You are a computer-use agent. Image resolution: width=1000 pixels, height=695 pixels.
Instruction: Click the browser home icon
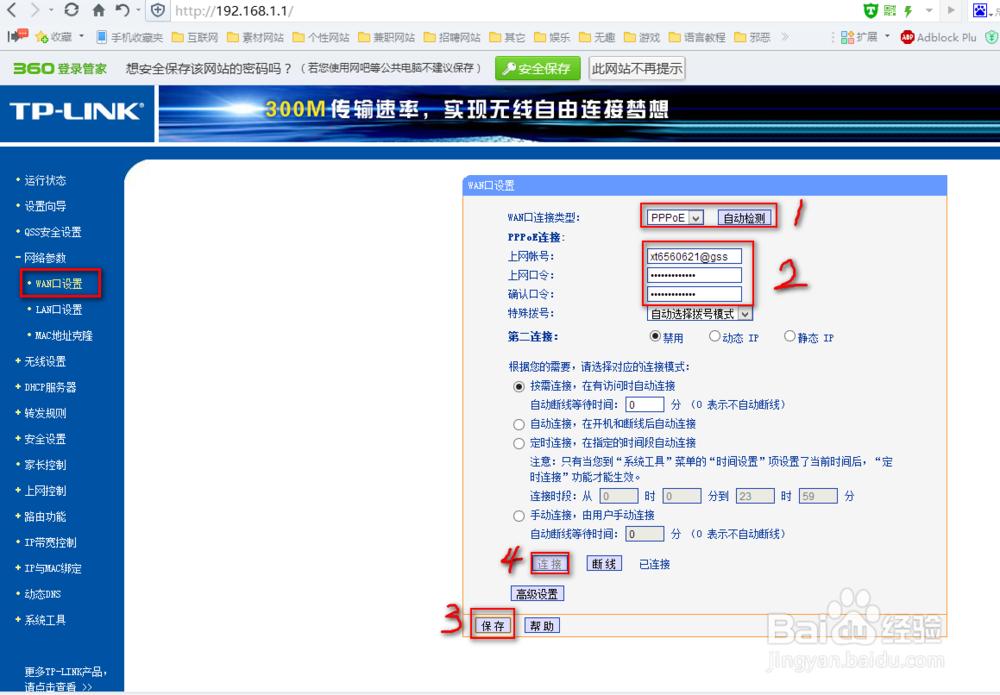[x=96, y=11]
